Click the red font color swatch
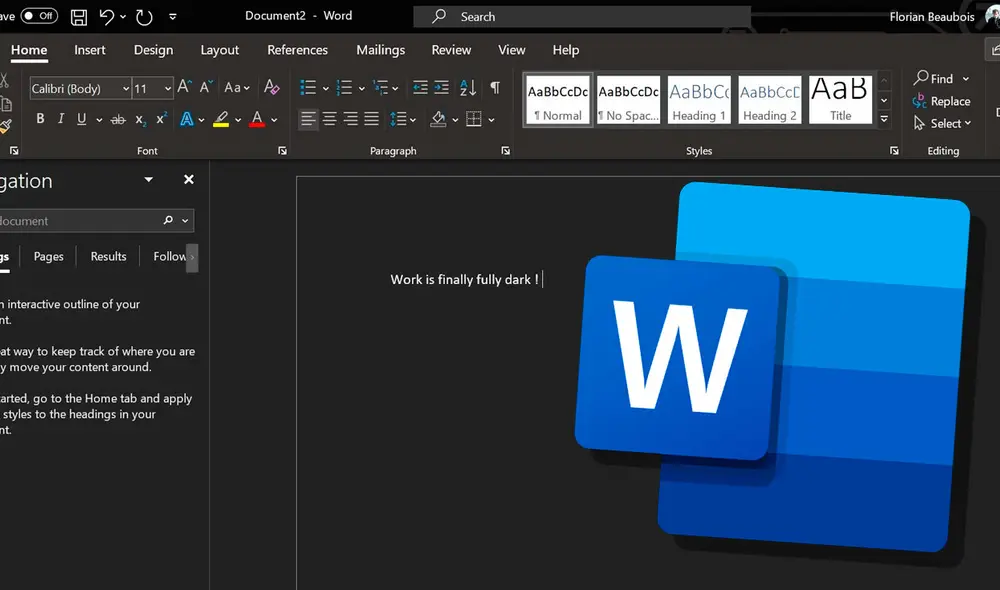Image resolution: width=1000 pixels, height=590 pixels. click(x=258, y=118)
